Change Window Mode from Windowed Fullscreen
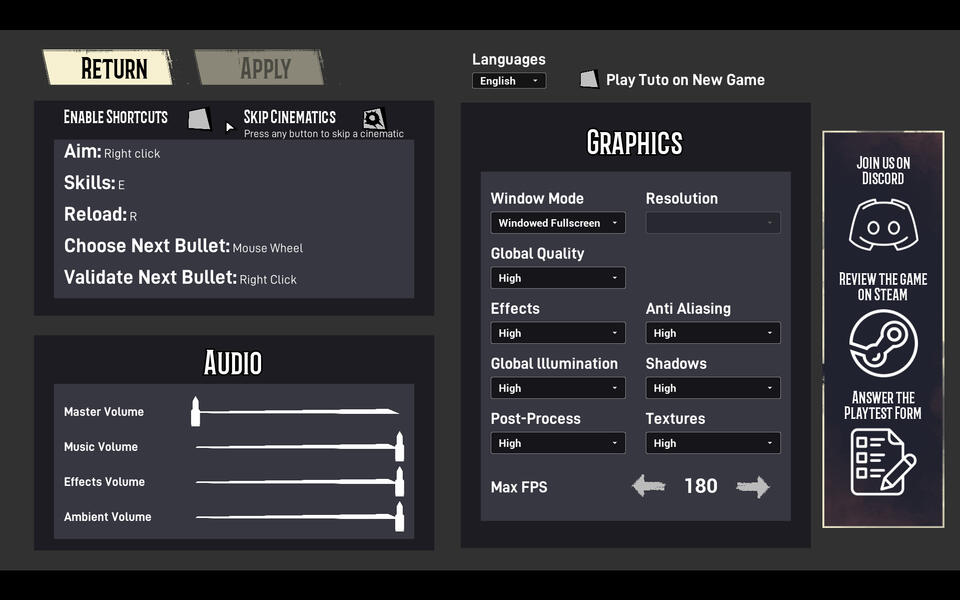The width and height of the screenshot is (960, 600). pos(557,222)
